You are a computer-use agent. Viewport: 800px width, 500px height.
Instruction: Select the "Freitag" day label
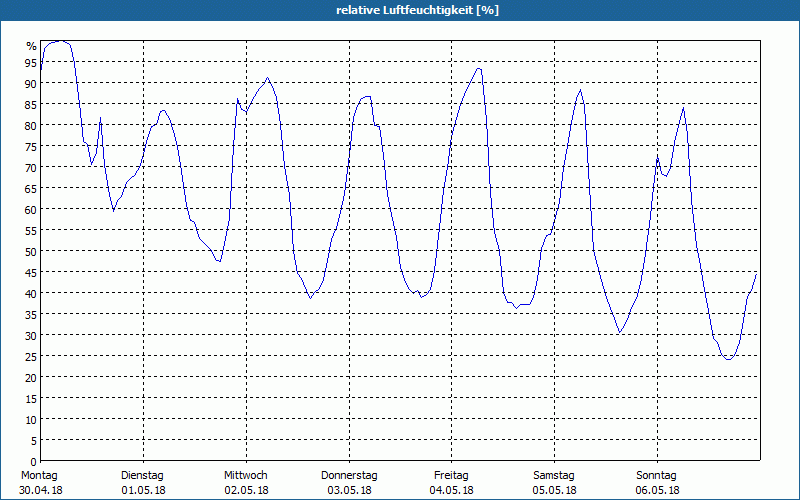(452, 475)
